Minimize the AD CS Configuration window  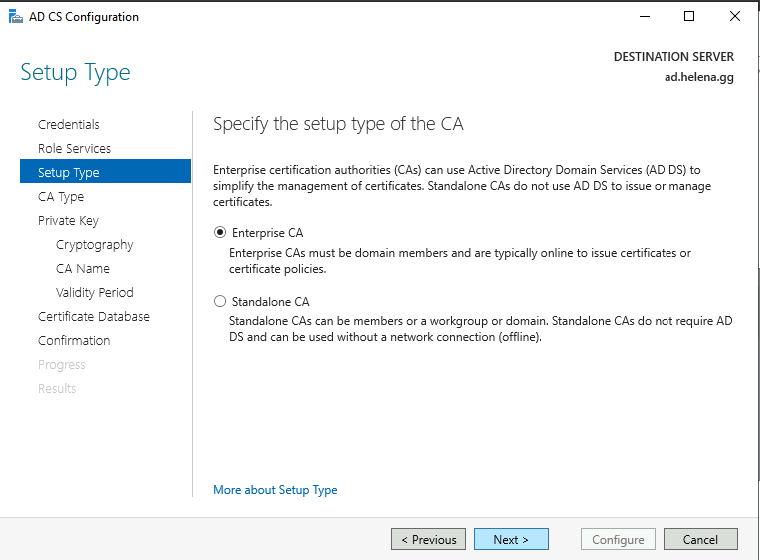click(643, 16)
